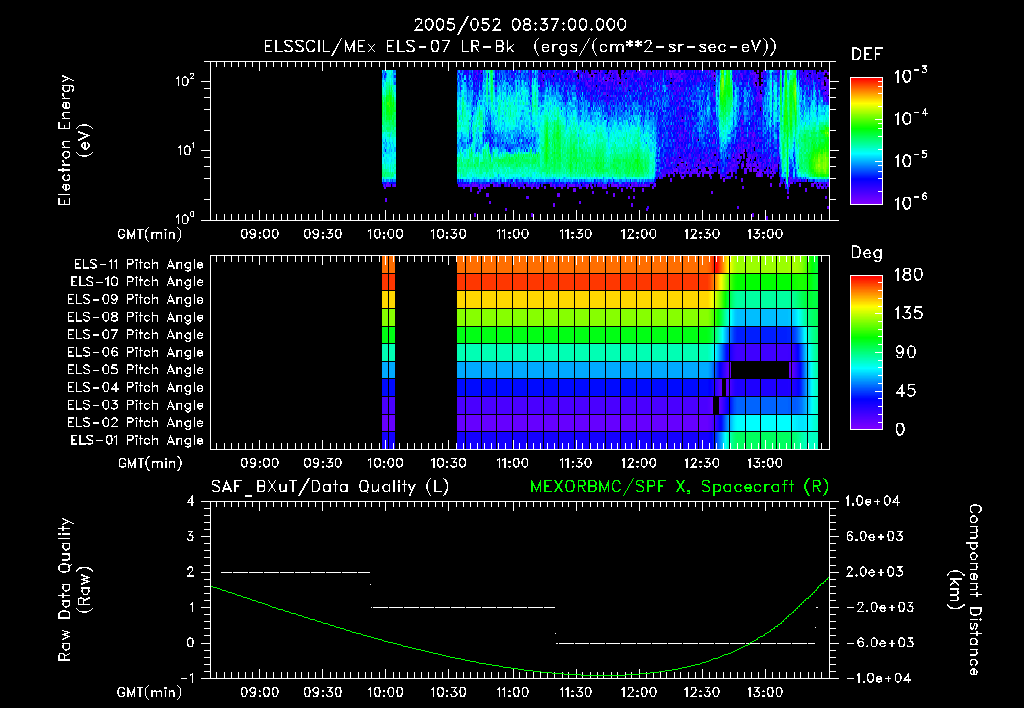Click the 1.0e+04 right axis value

coord(872,501)
